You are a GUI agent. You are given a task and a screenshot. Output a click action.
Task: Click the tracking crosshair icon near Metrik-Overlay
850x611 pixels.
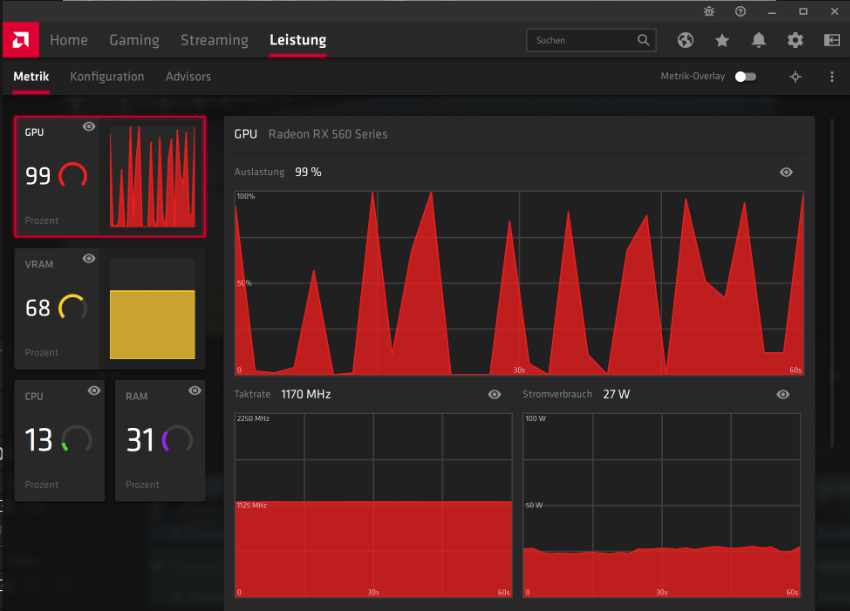pos(795,77)
